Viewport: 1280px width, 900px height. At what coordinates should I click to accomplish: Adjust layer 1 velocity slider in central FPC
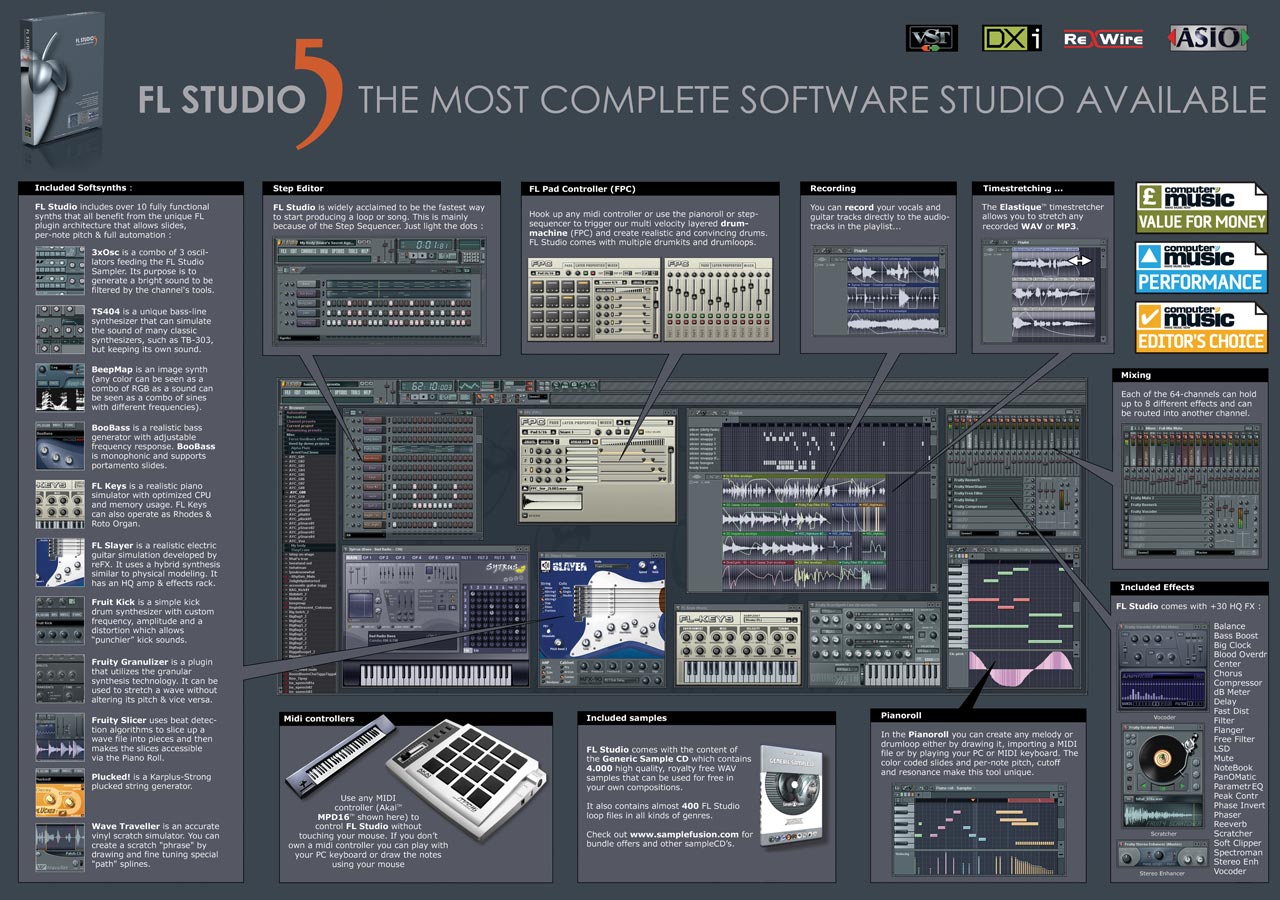[x=633, y=451]
